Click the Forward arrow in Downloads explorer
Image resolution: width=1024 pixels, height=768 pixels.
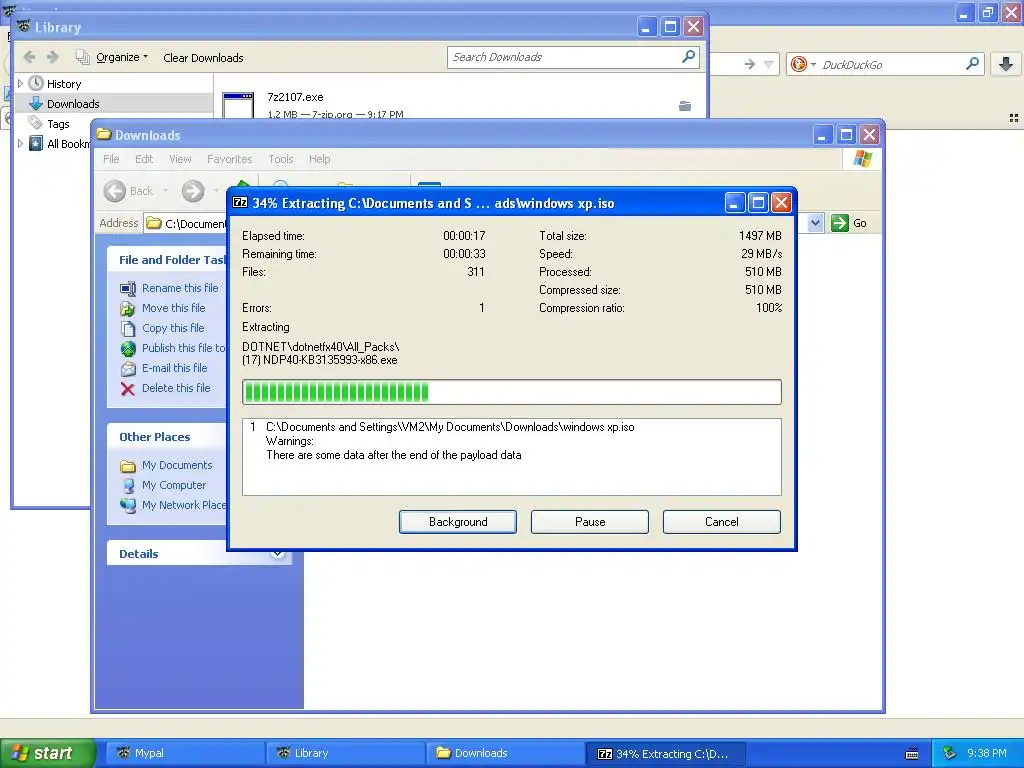pyautogui.click(x=193, y=191)
